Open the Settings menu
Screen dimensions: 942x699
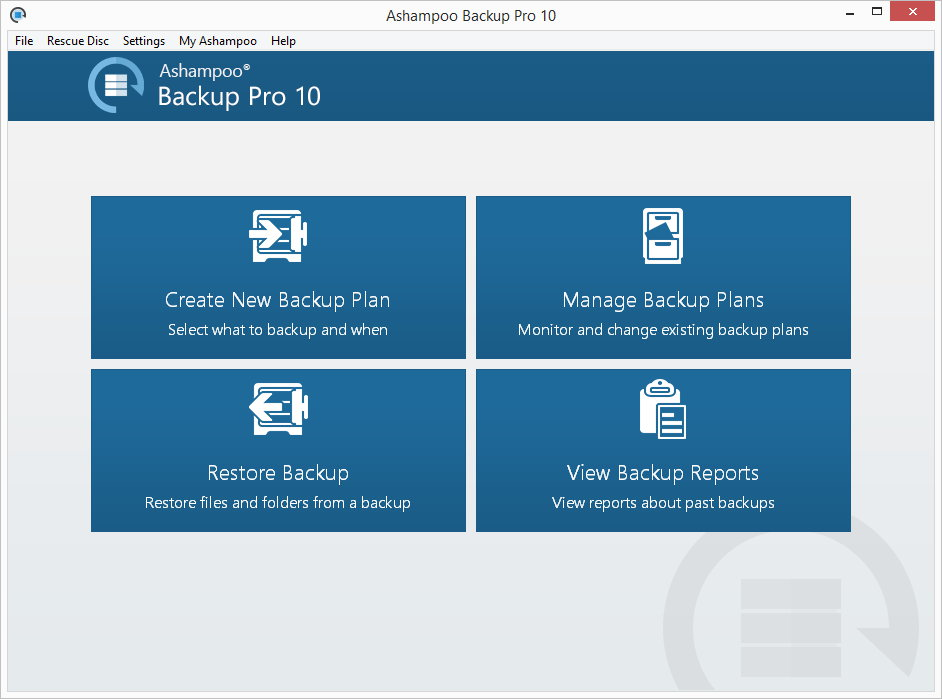(x=144, y=41)
